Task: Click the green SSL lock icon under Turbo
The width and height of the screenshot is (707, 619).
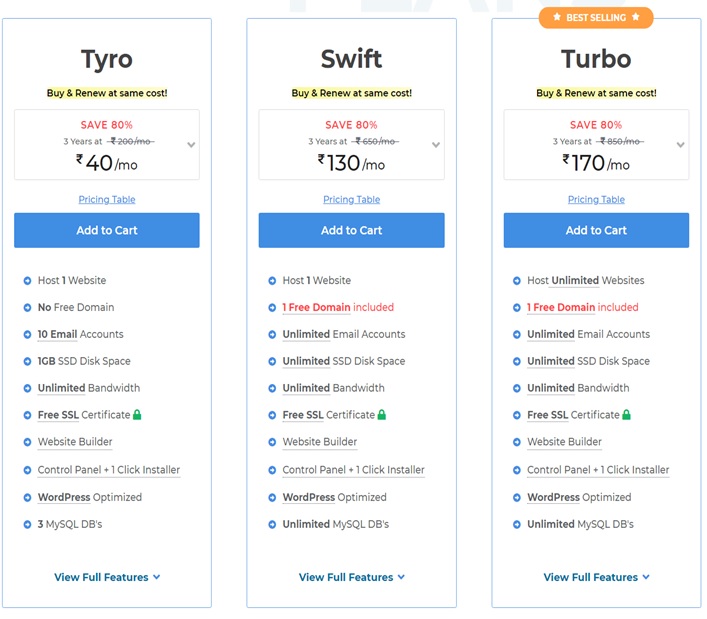Action: [626, 414]
